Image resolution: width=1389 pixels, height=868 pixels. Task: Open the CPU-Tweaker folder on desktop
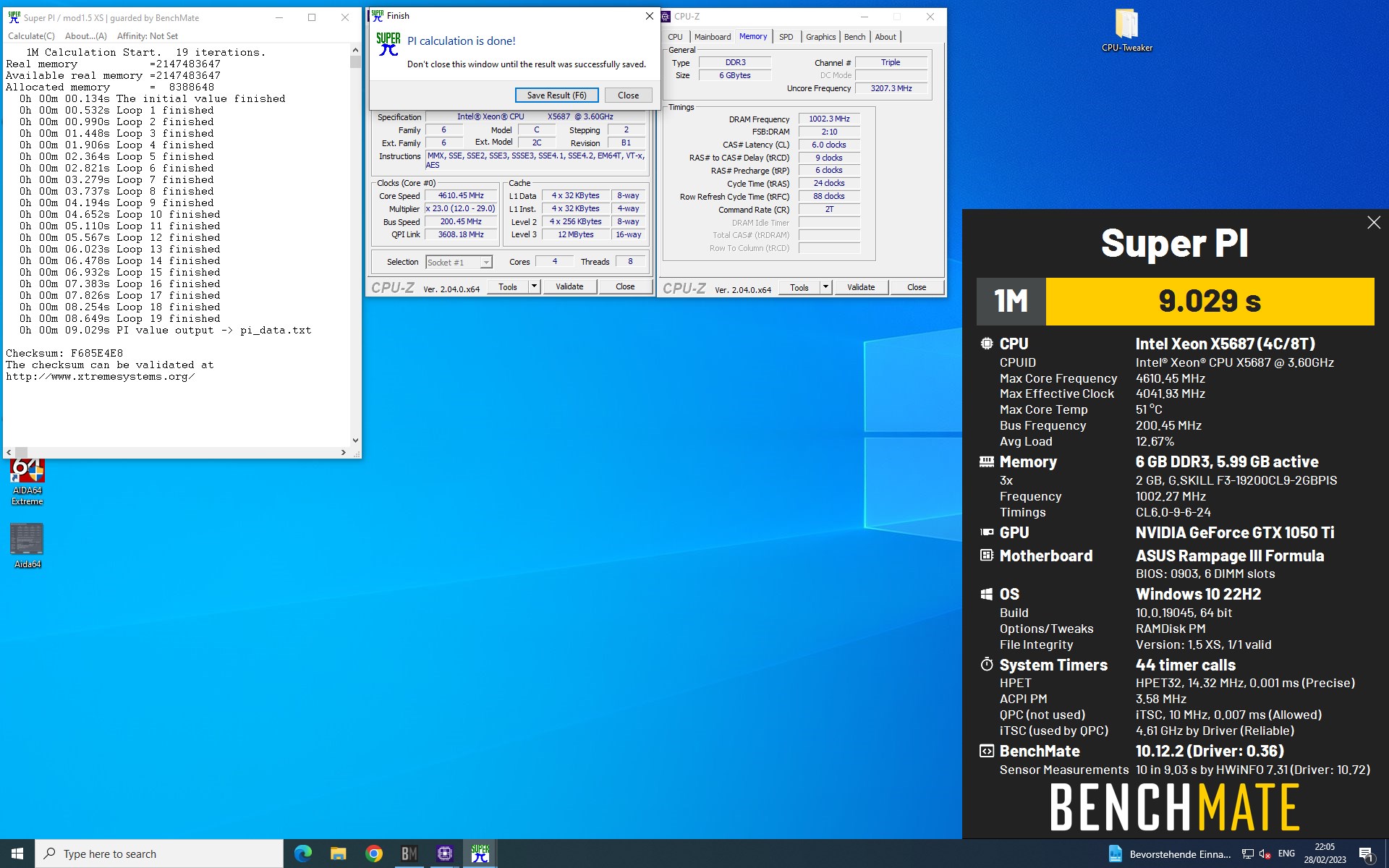(1126, 30)
